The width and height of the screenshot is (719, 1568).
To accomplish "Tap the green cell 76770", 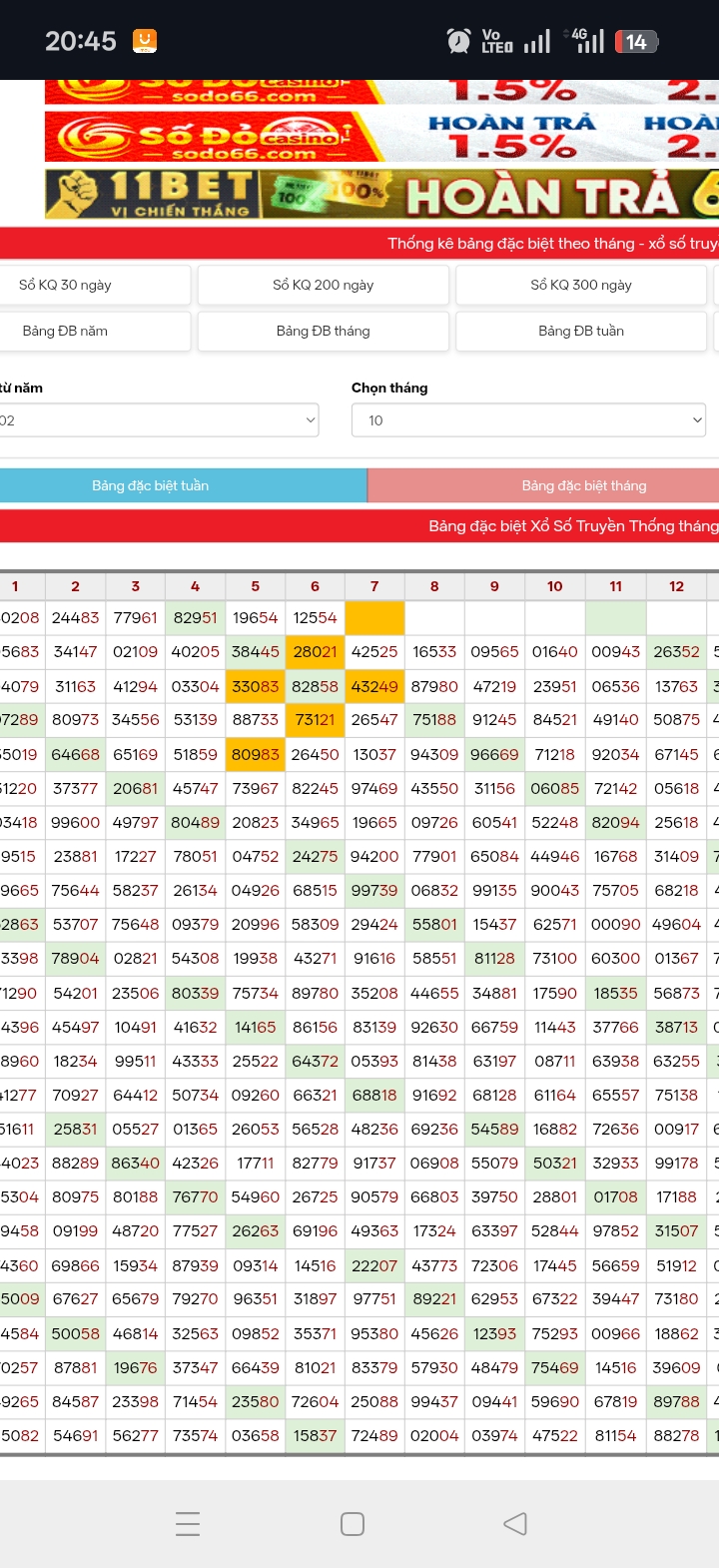I will pyautogui.click(x=195, y=1196).
